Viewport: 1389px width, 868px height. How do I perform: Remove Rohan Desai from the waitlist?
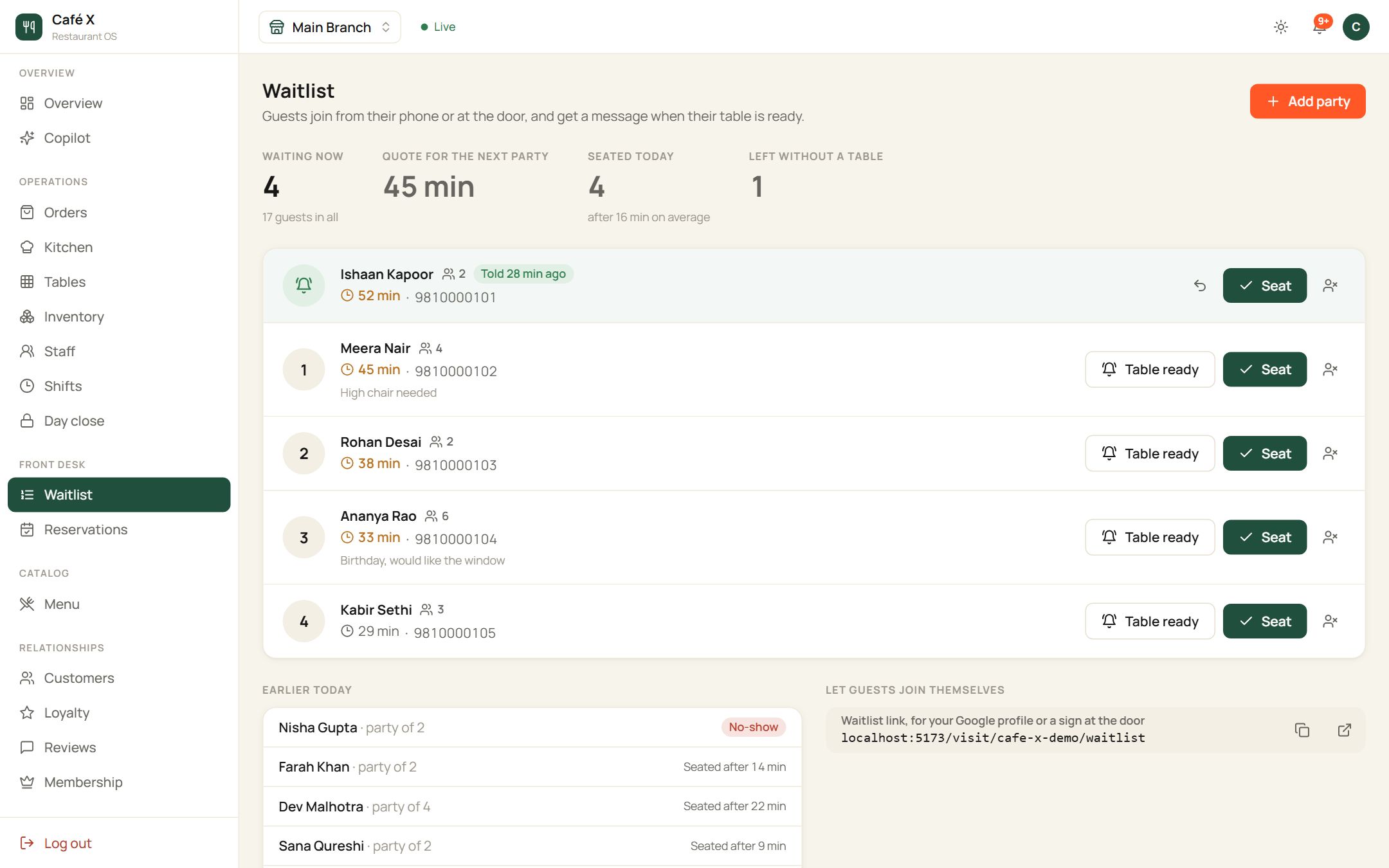(x=1330, y=453)
